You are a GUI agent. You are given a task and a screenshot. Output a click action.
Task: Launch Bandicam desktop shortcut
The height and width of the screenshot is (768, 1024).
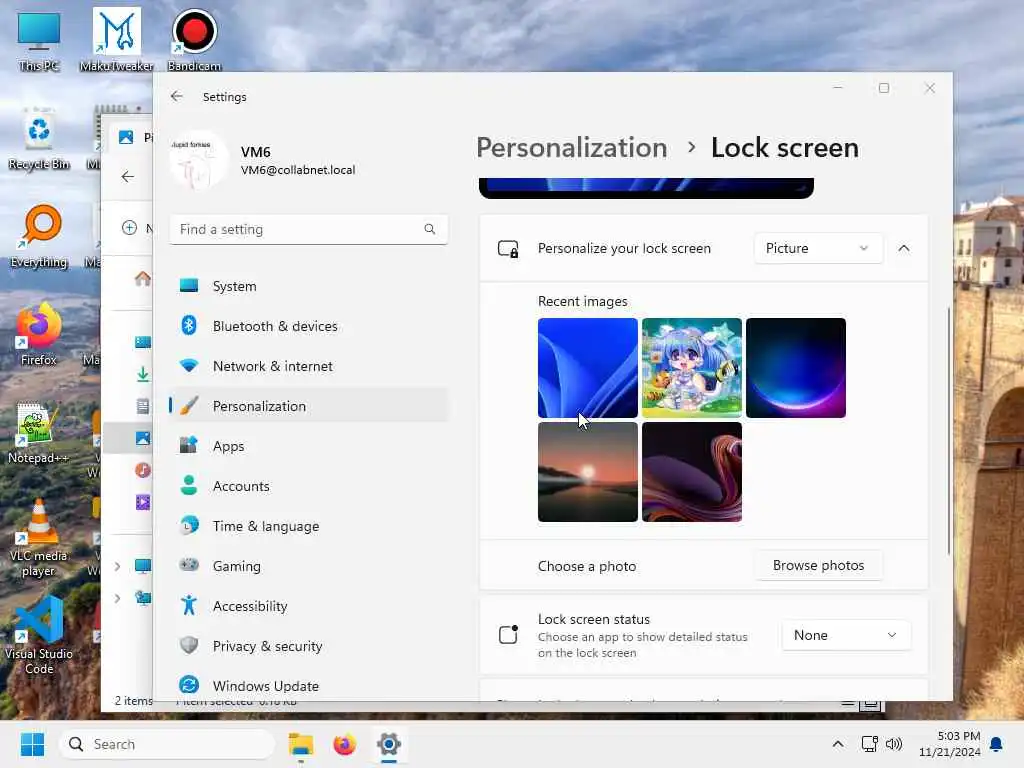point(194,40)
